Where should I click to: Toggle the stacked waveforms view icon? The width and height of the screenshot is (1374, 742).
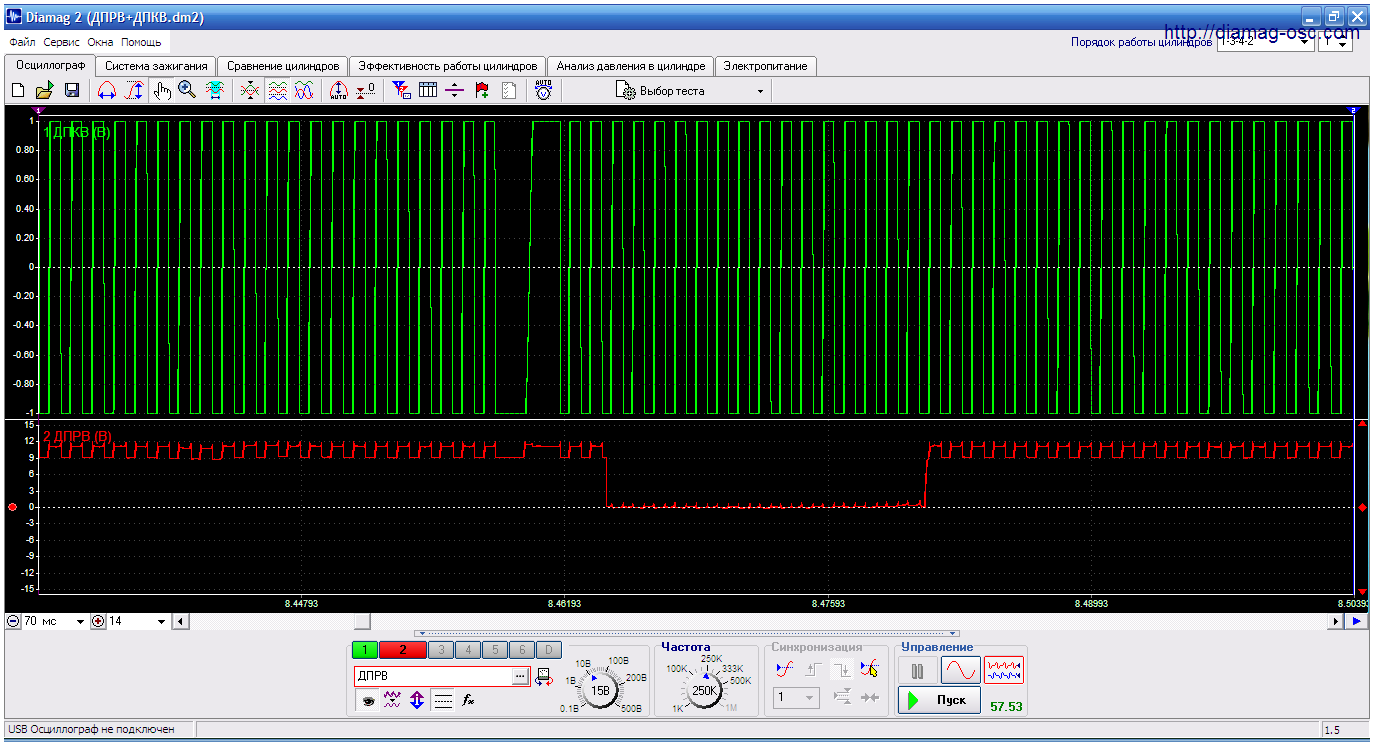click(x=278, y=91)
